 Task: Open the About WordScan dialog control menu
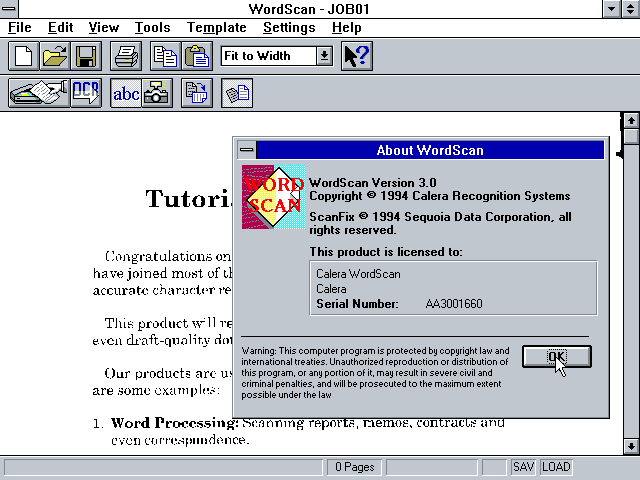[247, 150]
